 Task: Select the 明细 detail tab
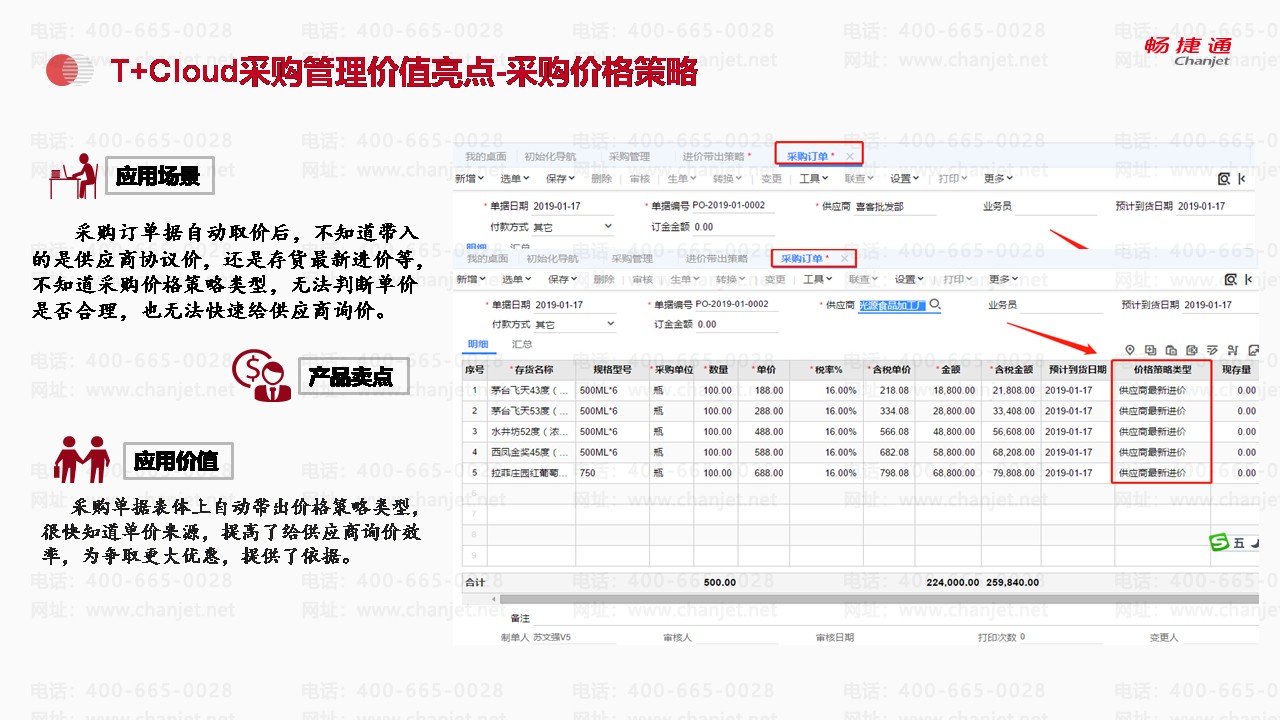click(478, 344)
